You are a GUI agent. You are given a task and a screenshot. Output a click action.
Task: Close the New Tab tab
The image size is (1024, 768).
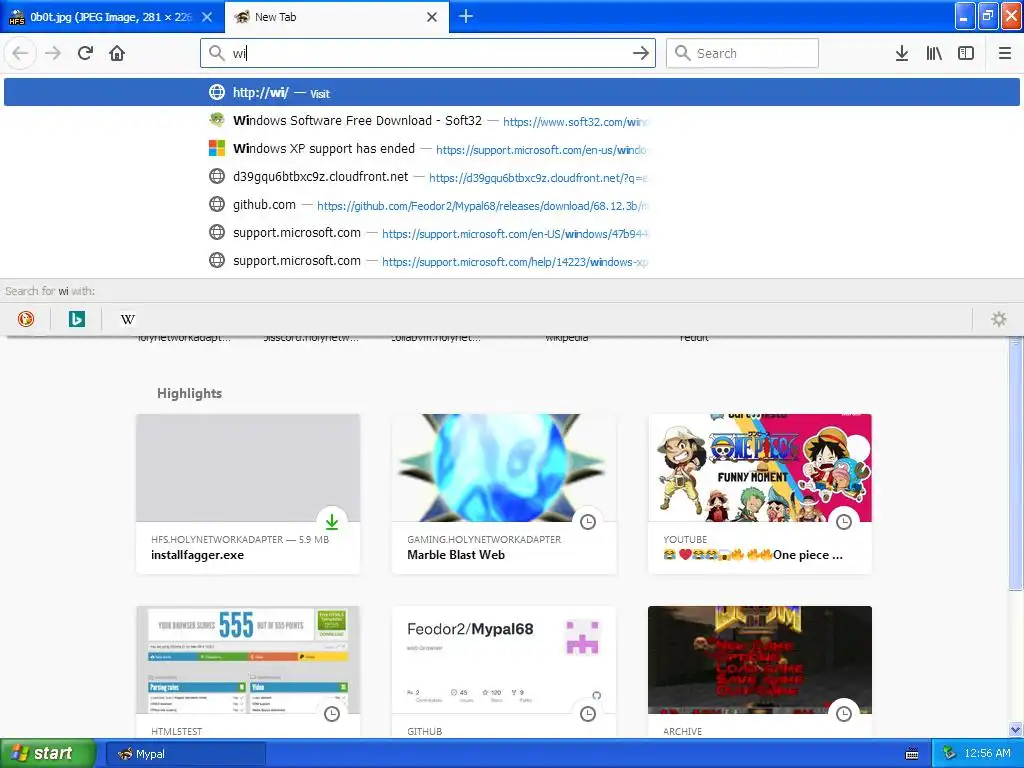432,17
